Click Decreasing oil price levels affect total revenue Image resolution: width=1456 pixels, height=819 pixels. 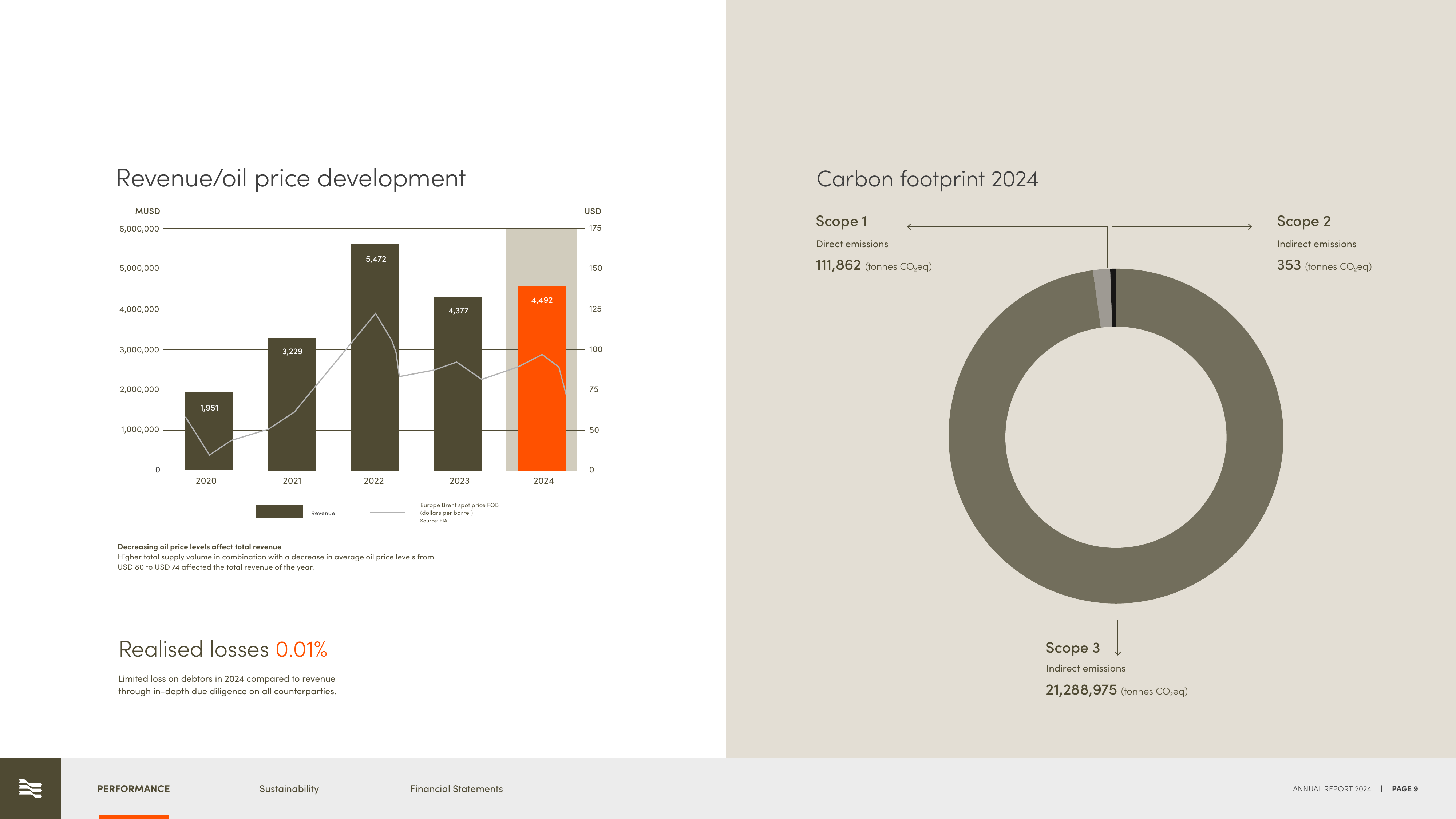click(199, 547)
